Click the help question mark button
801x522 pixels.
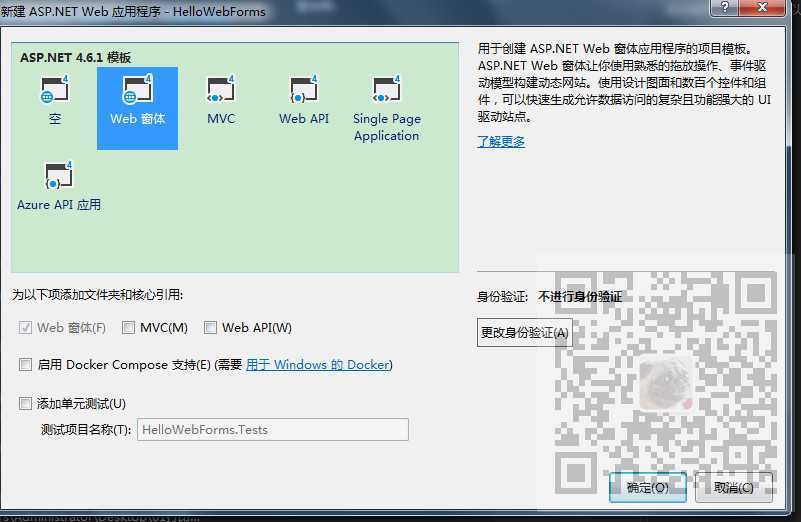724,8
